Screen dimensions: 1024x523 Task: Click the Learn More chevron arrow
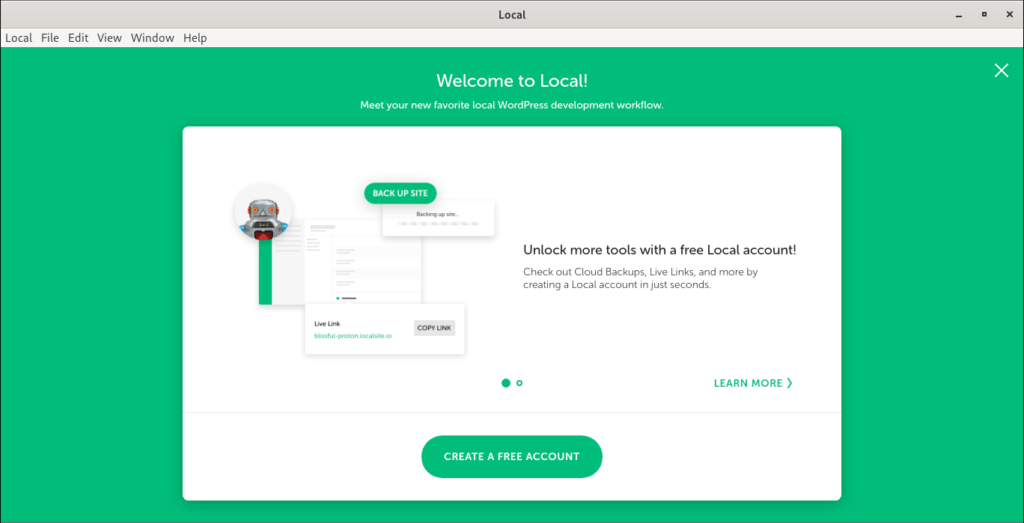pyautogui.click(x=790, y=383)
